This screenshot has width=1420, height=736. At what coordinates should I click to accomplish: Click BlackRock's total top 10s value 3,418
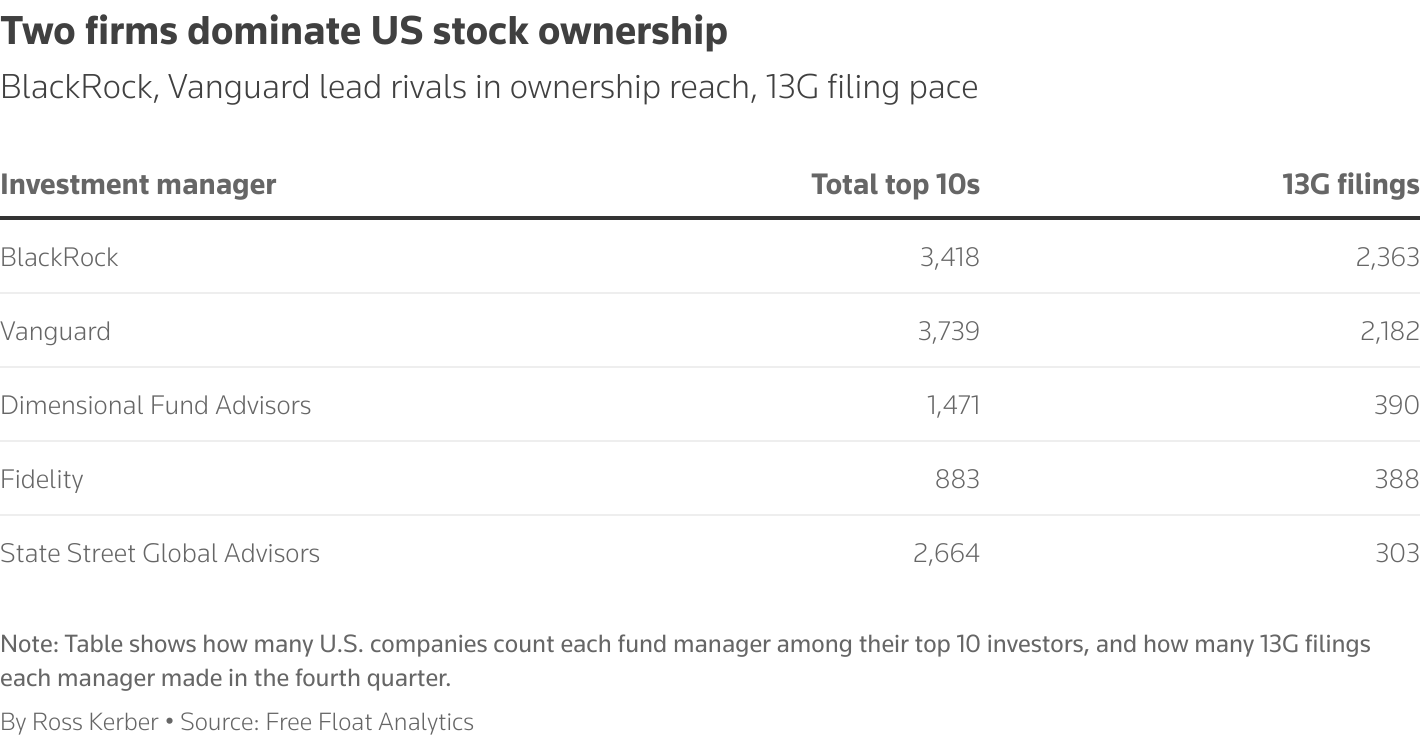(x=949, y=257)
